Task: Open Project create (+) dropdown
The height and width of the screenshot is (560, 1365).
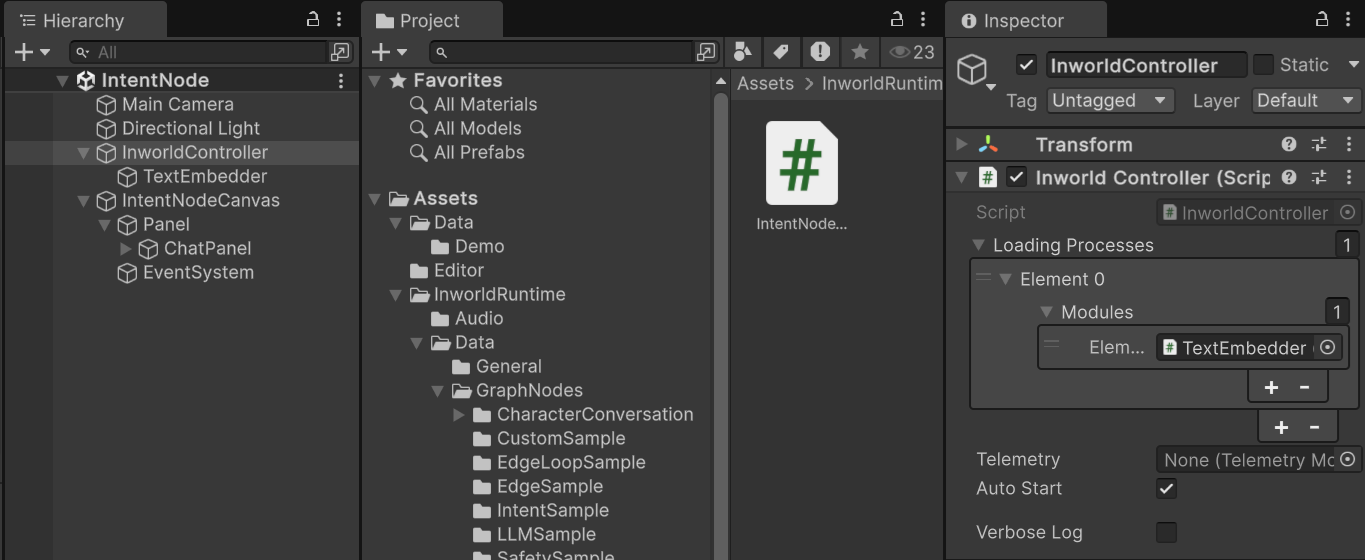Action: (389, 52)
